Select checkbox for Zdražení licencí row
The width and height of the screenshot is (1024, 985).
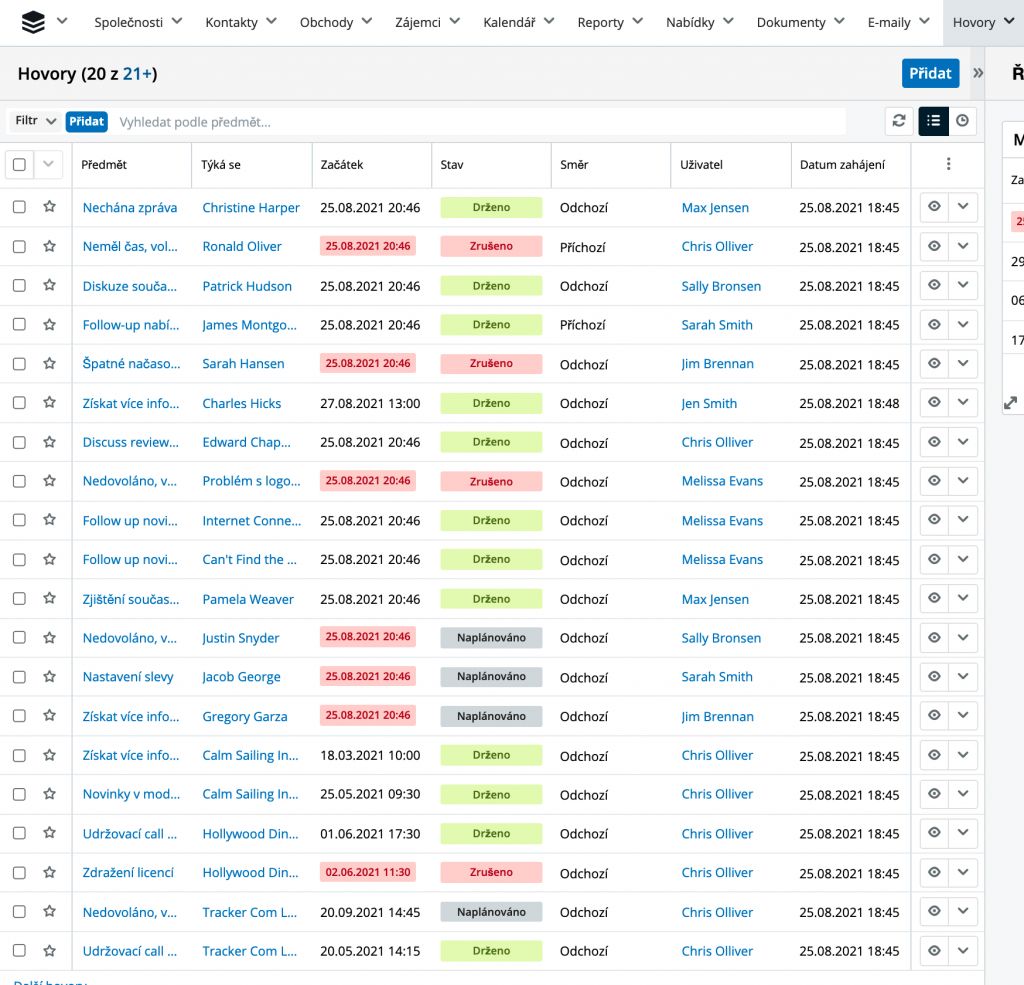click(x=19, y=873)
